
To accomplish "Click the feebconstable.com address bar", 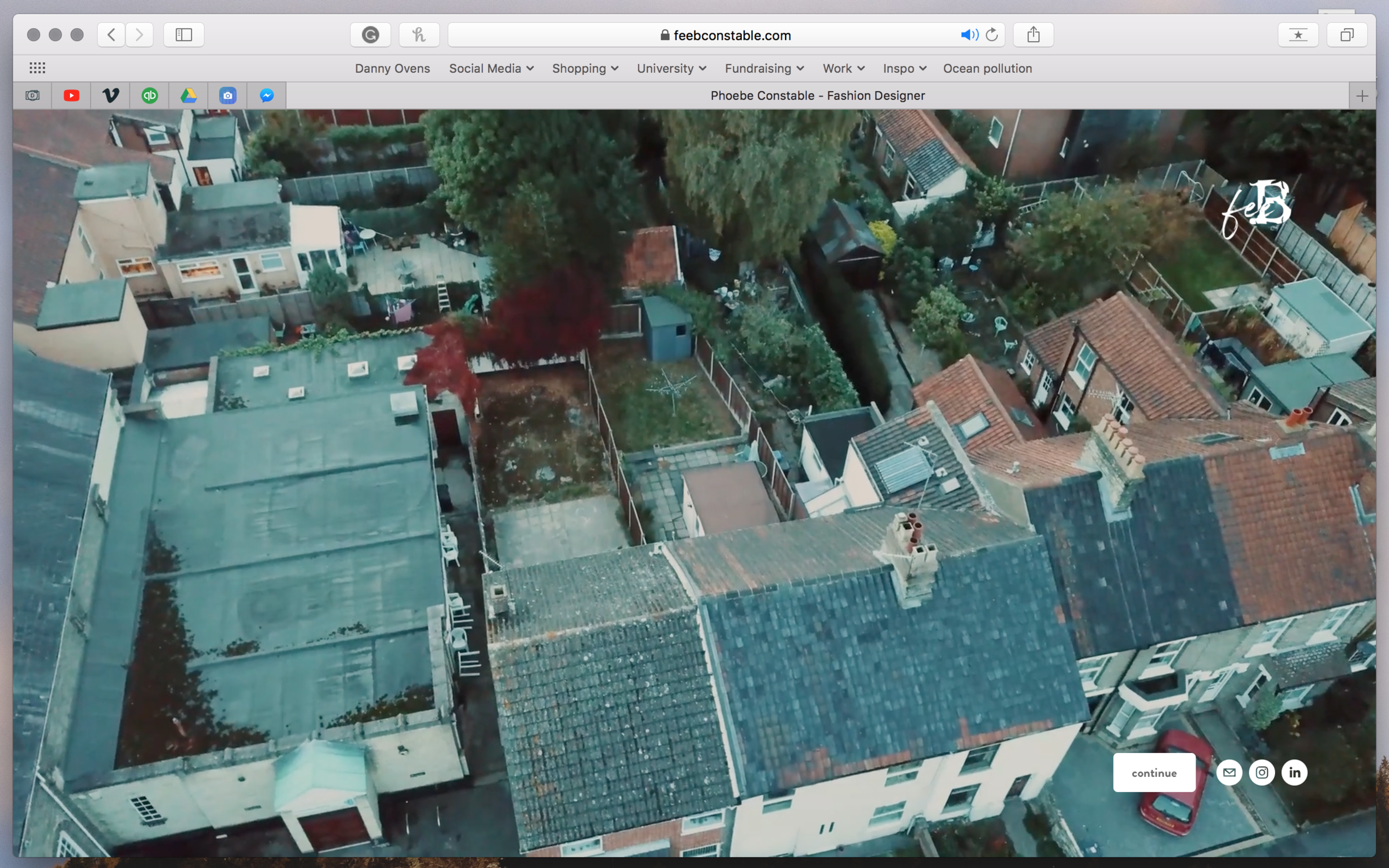I will 726,35.
